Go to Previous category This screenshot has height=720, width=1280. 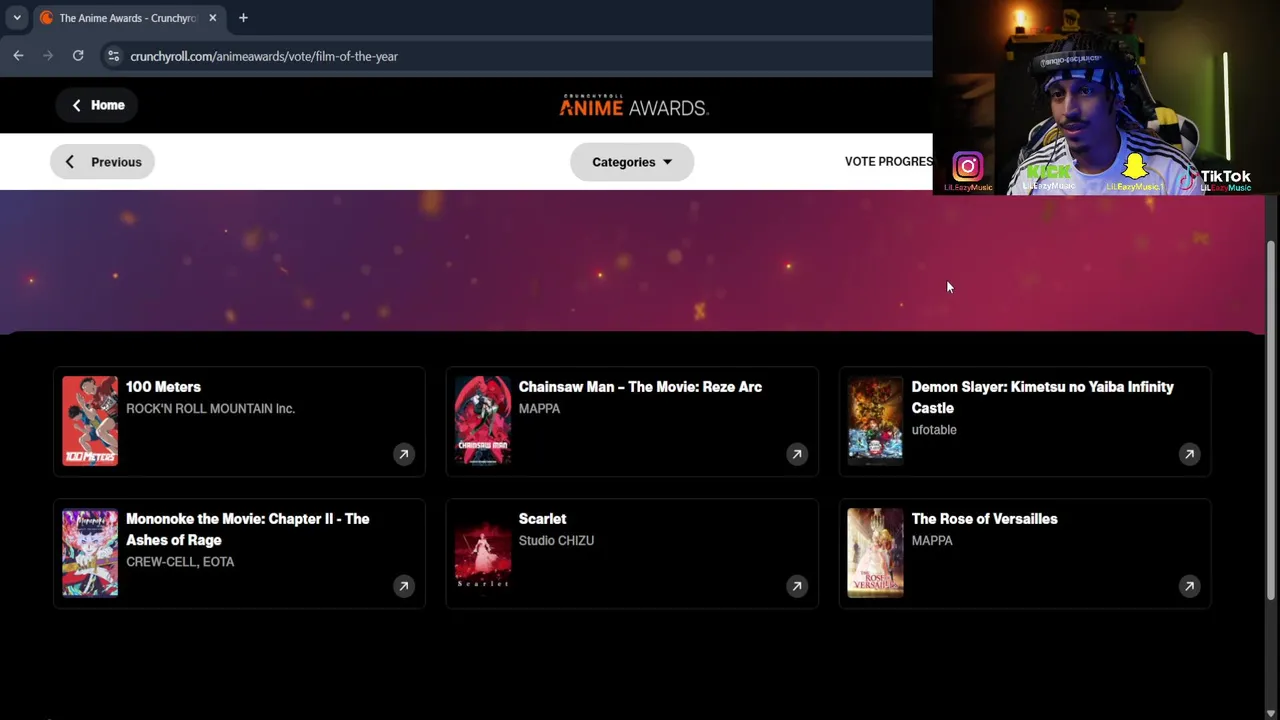[102, 162]
